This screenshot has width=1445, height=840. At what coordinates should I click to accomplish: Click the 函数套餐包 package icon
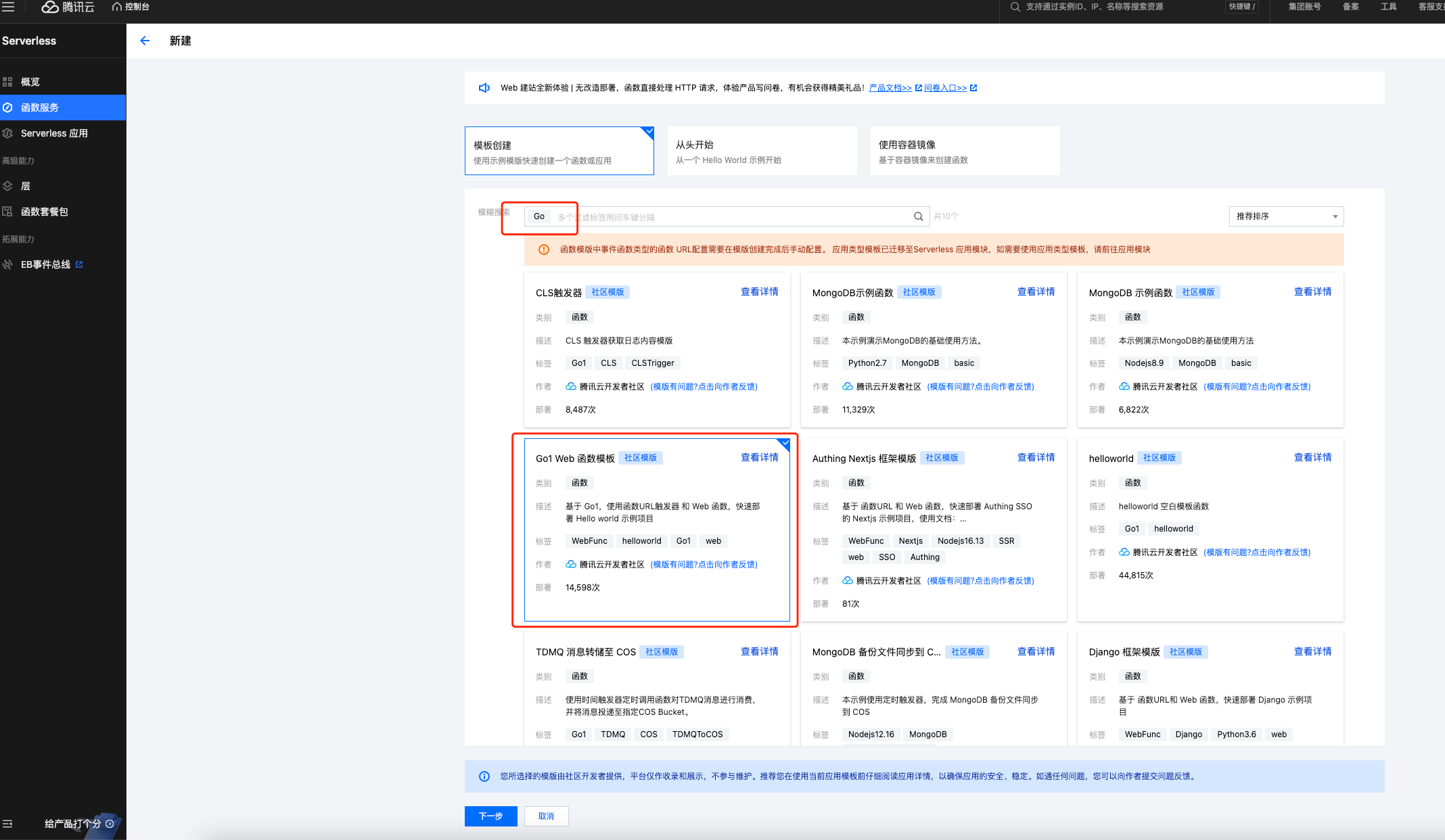point(8,212)
